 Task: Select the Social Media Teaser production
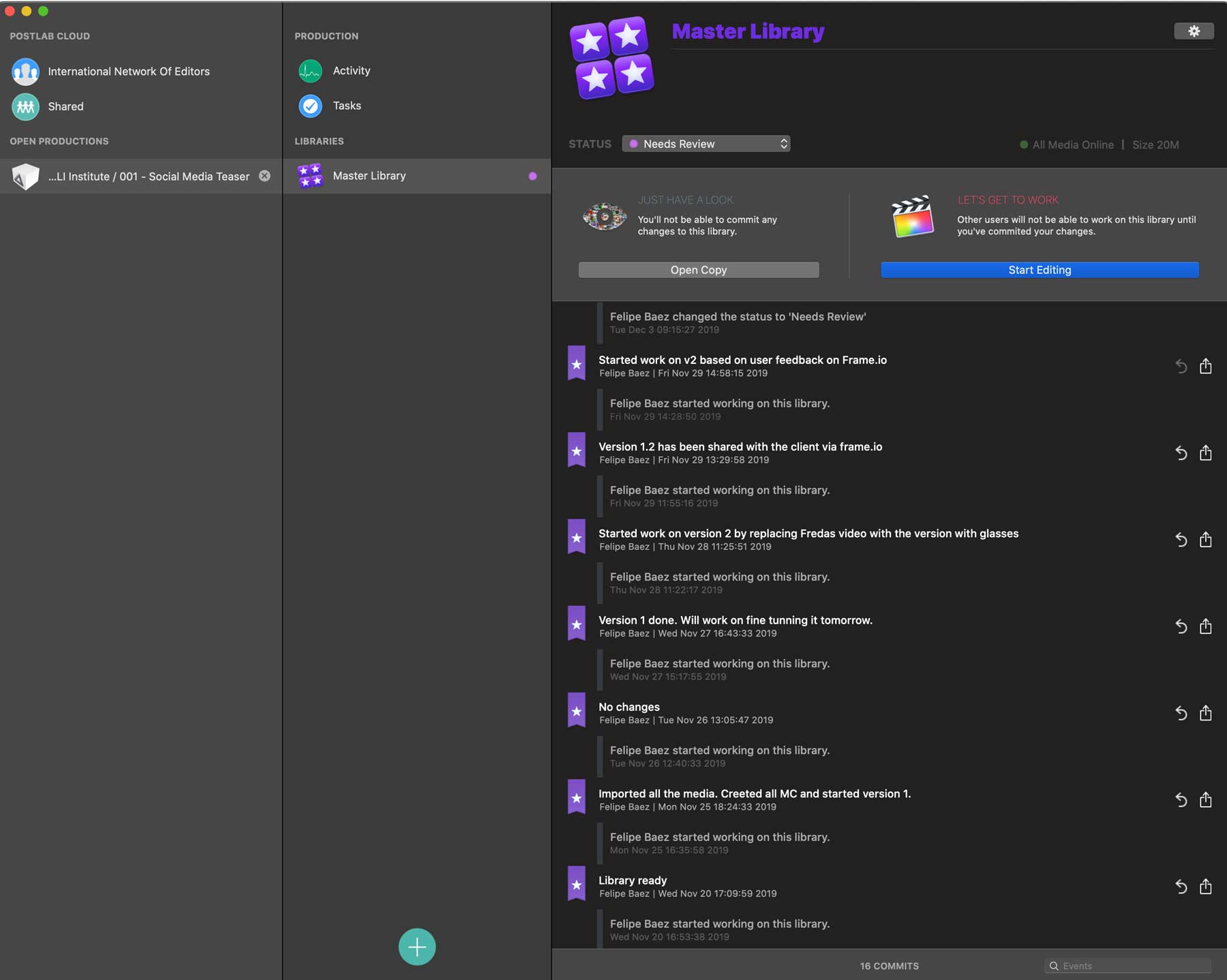(x=141, y=176)
